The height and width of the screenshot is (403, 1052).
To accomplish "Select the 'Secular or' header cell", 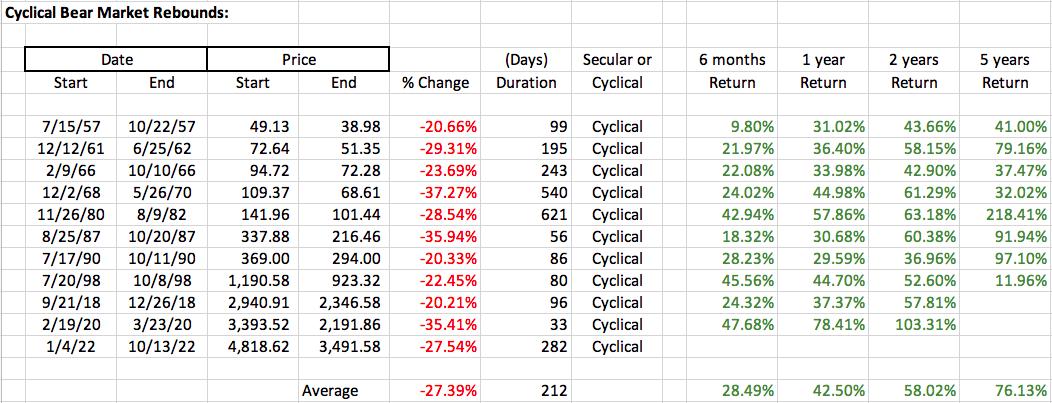I will pyautogui.click(x=617, y=60).
